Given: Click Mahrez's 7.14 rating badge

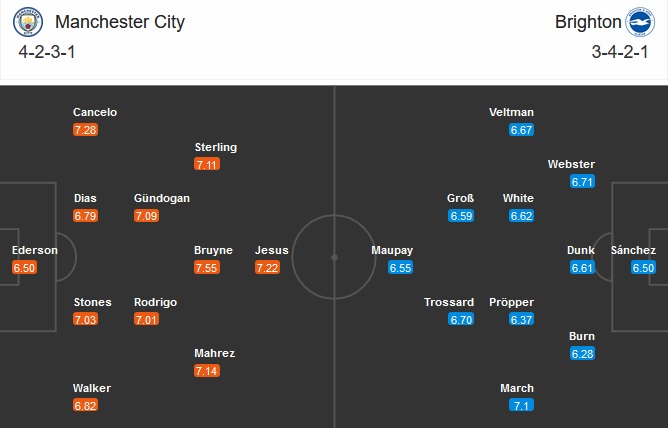Looking at the screenshot, I should (208, 371).
